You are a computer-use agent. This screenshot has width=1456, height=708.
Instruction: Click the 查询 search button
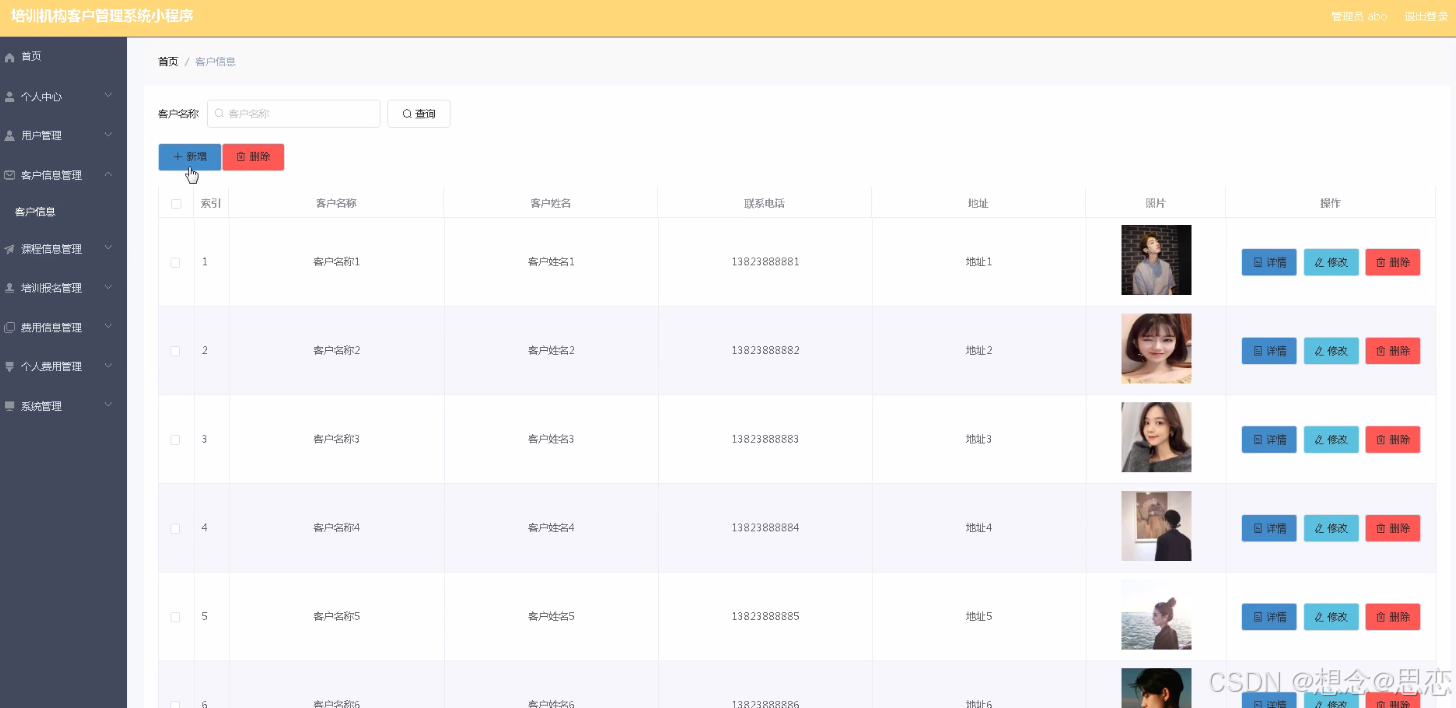[x=419, y=114]
